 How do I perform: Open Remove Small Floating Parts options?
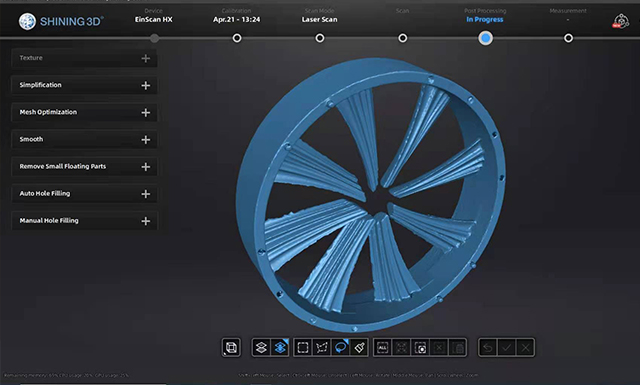(84, 167)
